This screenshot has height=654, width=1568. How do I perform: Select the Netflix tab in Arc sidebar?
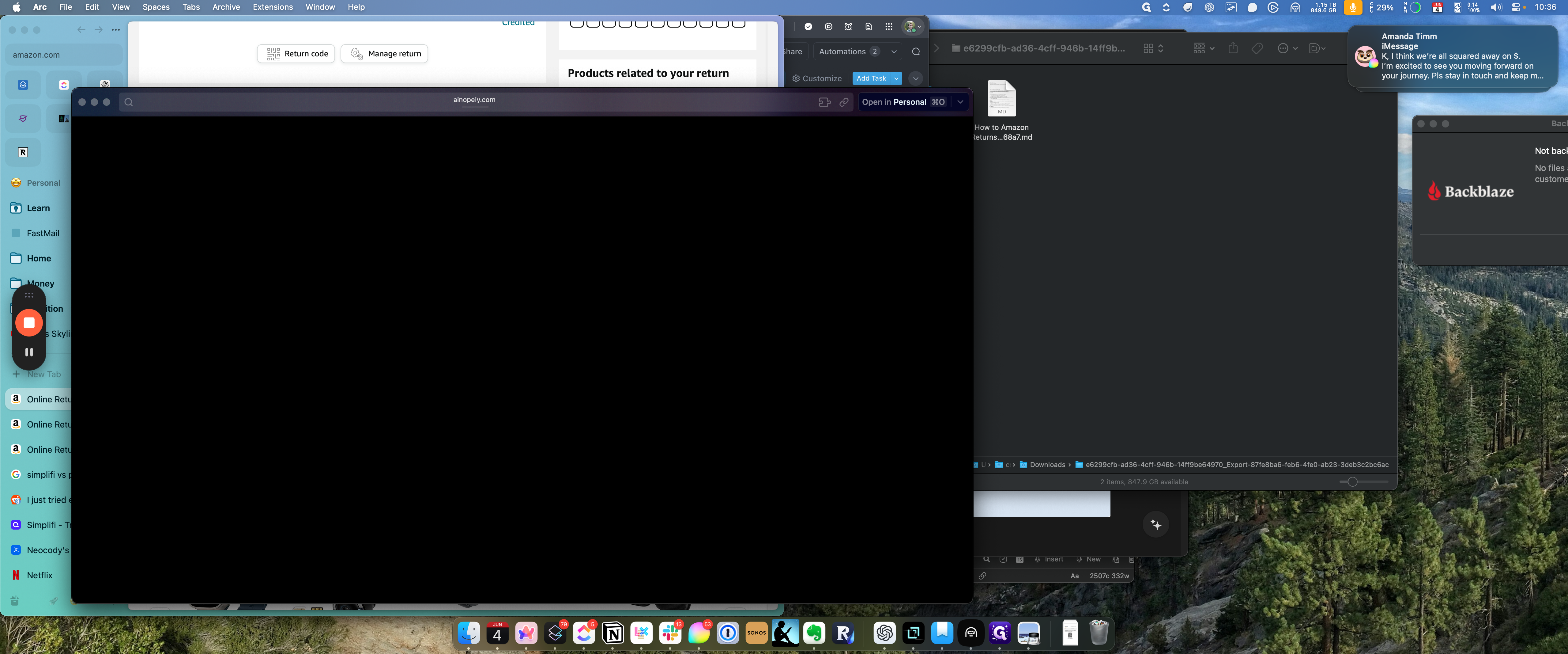point(38,576)
